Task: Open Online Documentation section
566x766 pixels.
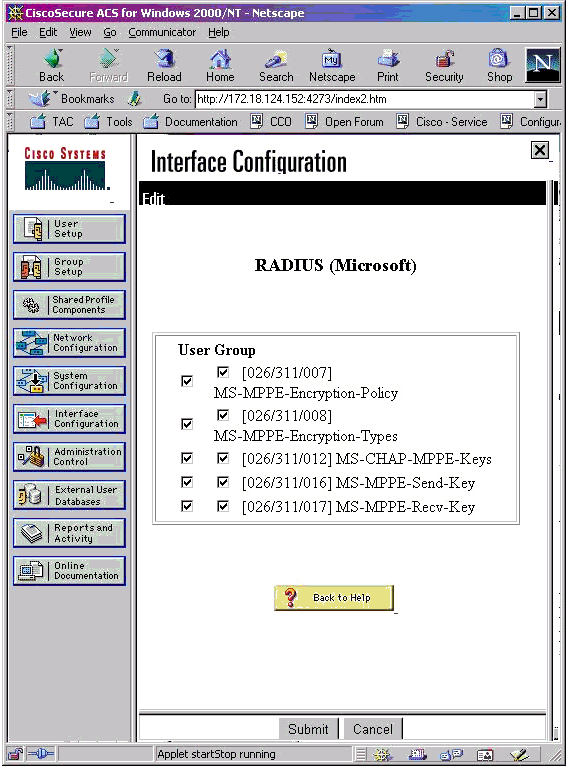Action: (x=69, y=571)
